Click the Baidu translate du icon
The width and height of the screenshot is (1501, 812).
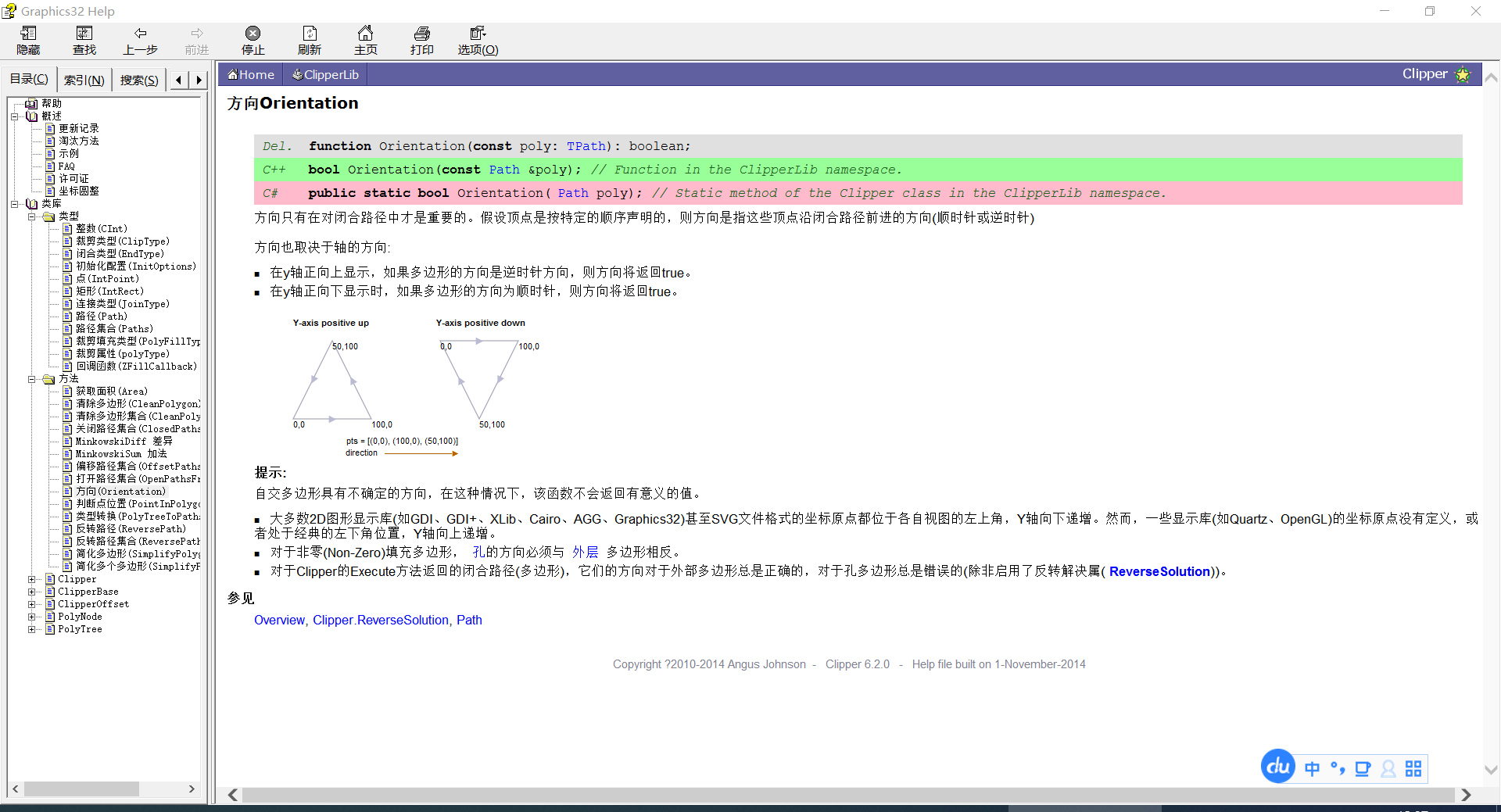pyautogui.click(x=1277, y=767)
